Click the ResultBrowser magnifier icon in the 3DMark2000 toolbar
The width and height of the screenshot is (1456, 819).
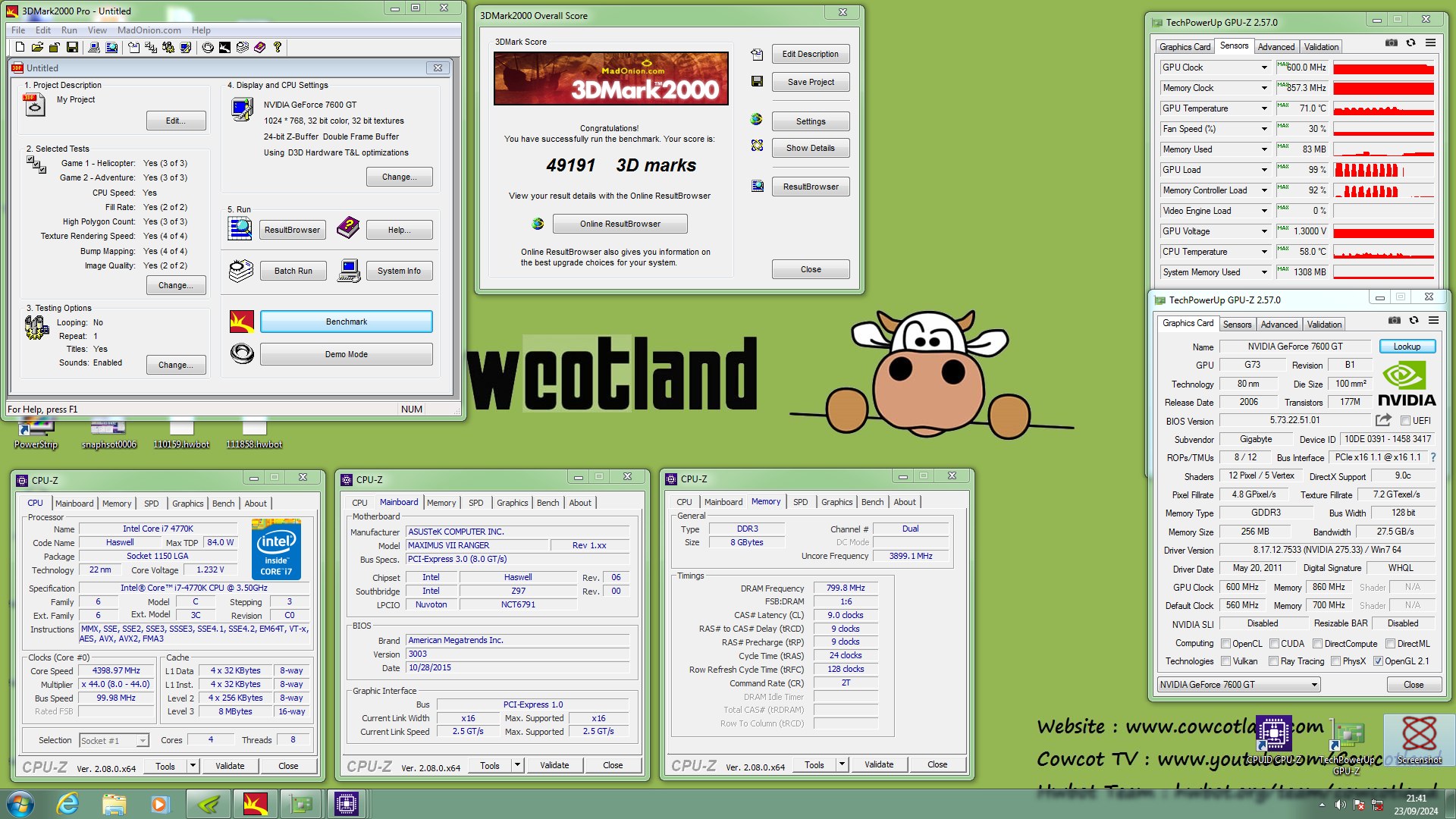111,47
